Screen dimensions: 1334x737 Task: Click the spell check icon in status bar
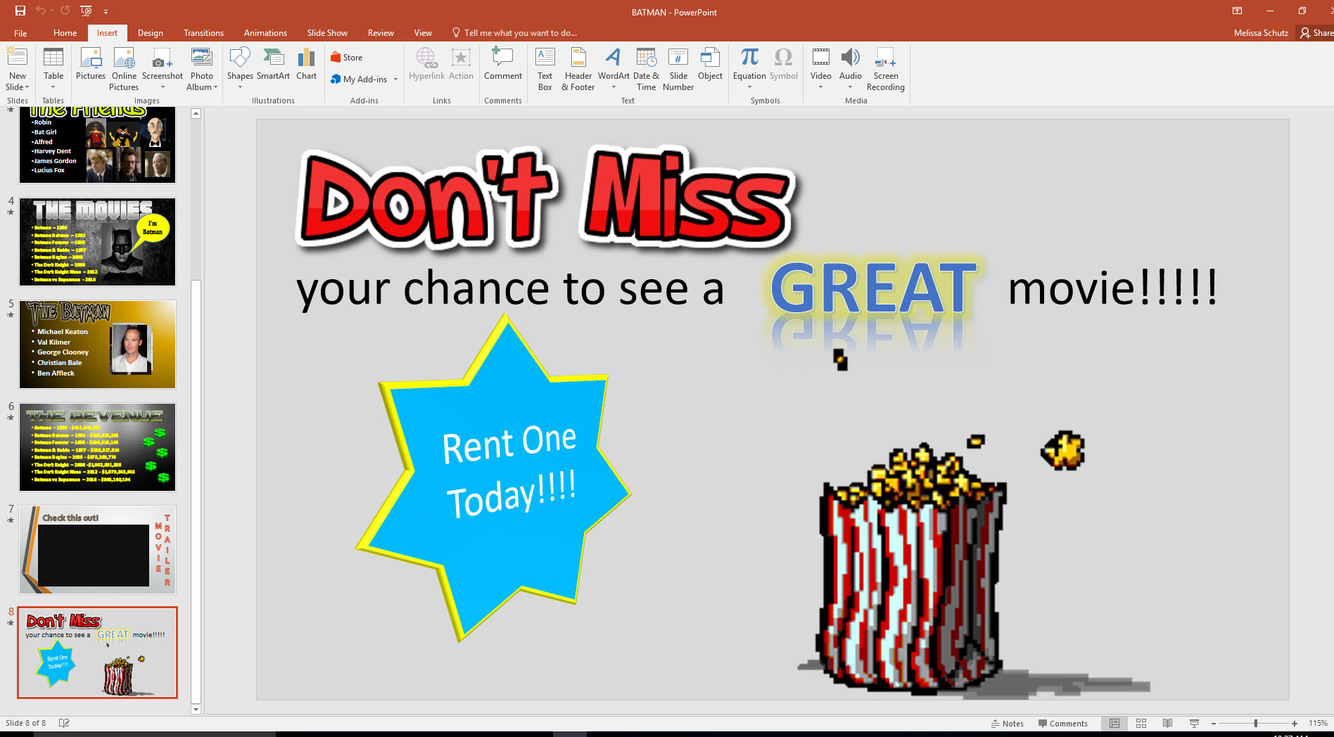pyautogui.click(x=64, y=723)
